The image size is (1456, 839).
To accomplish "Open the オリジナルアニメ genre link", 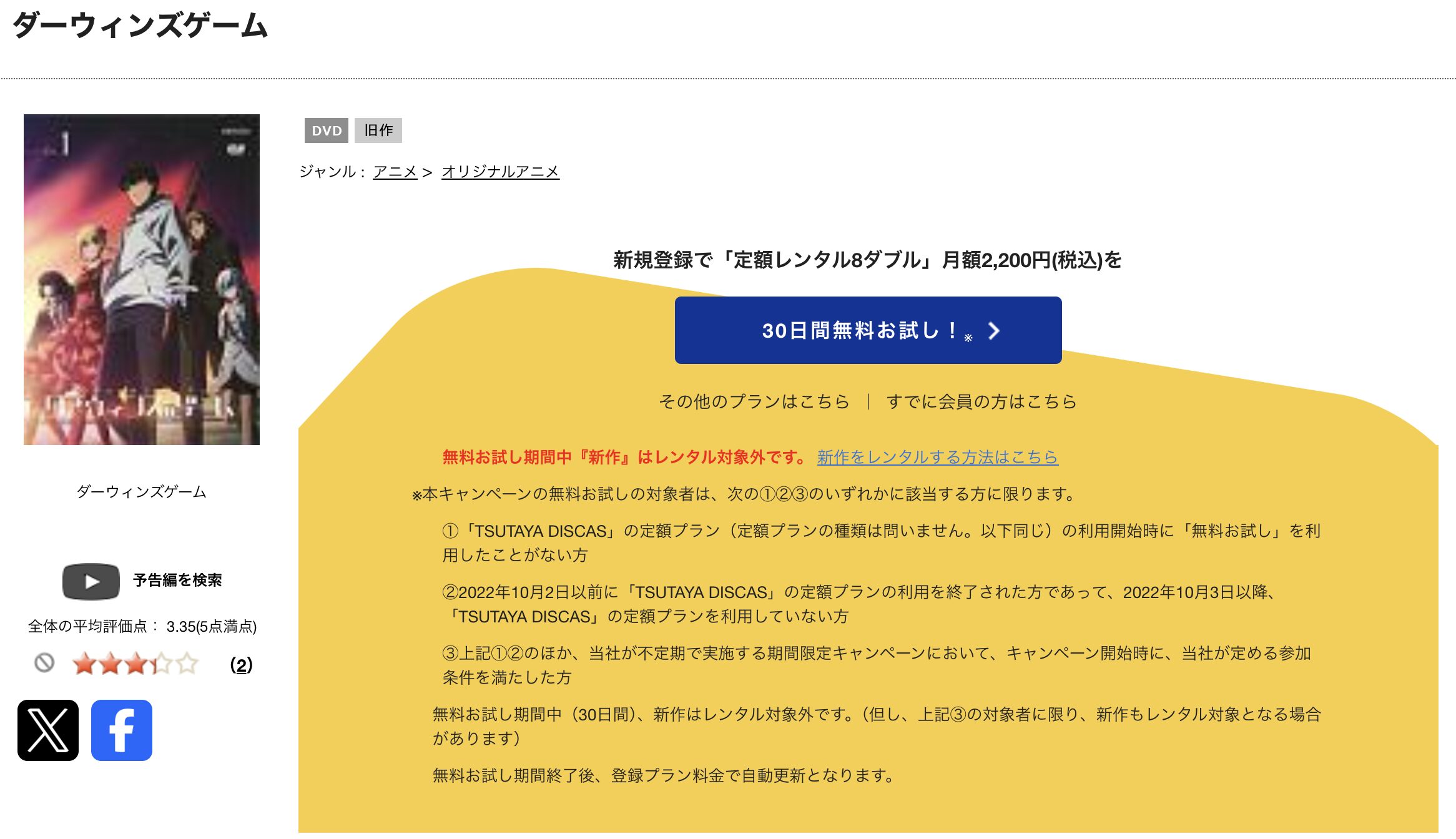I will pos(500,172).
